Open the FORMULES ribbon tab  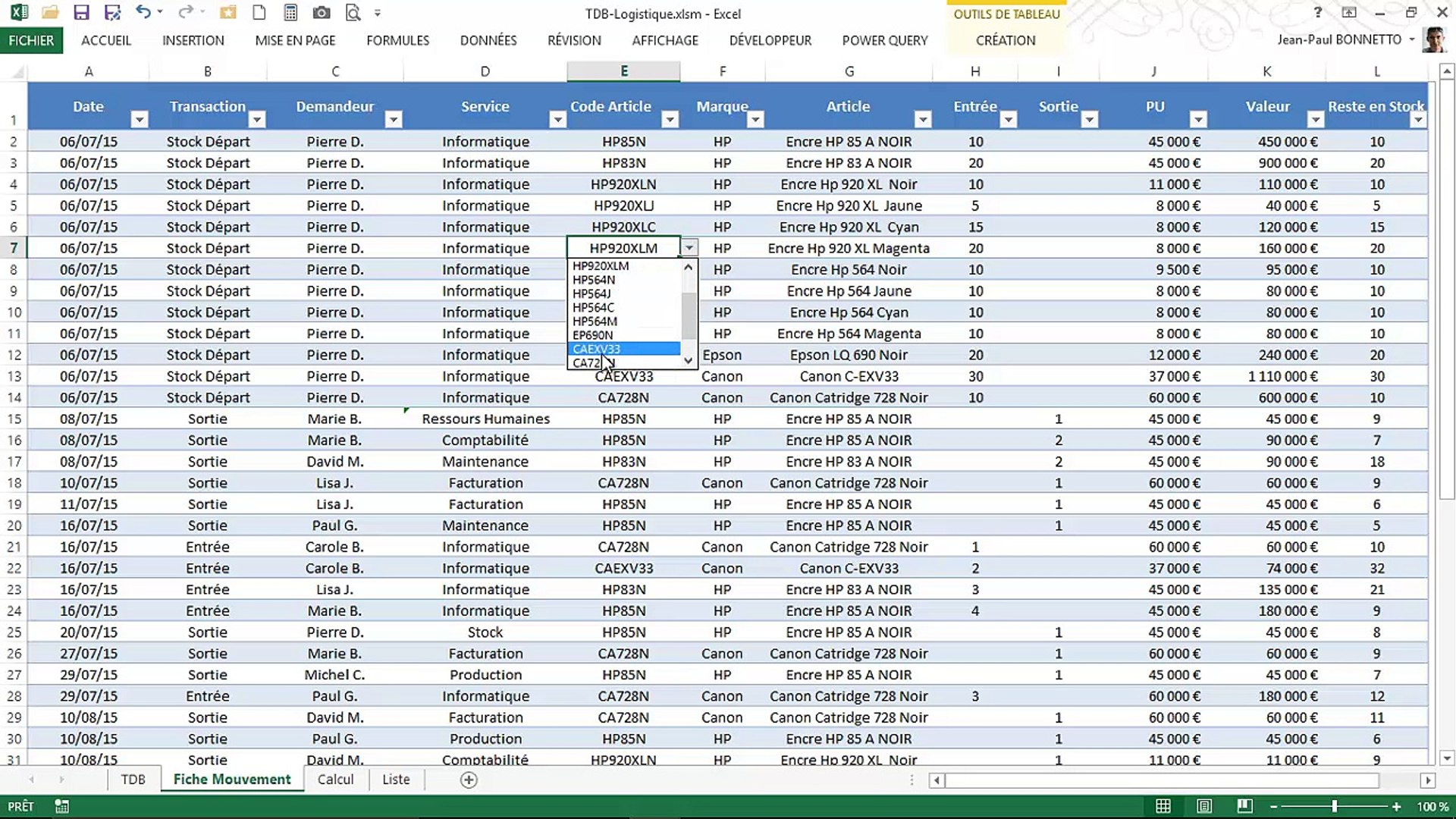pyautogui.click(x=397, y=40)
